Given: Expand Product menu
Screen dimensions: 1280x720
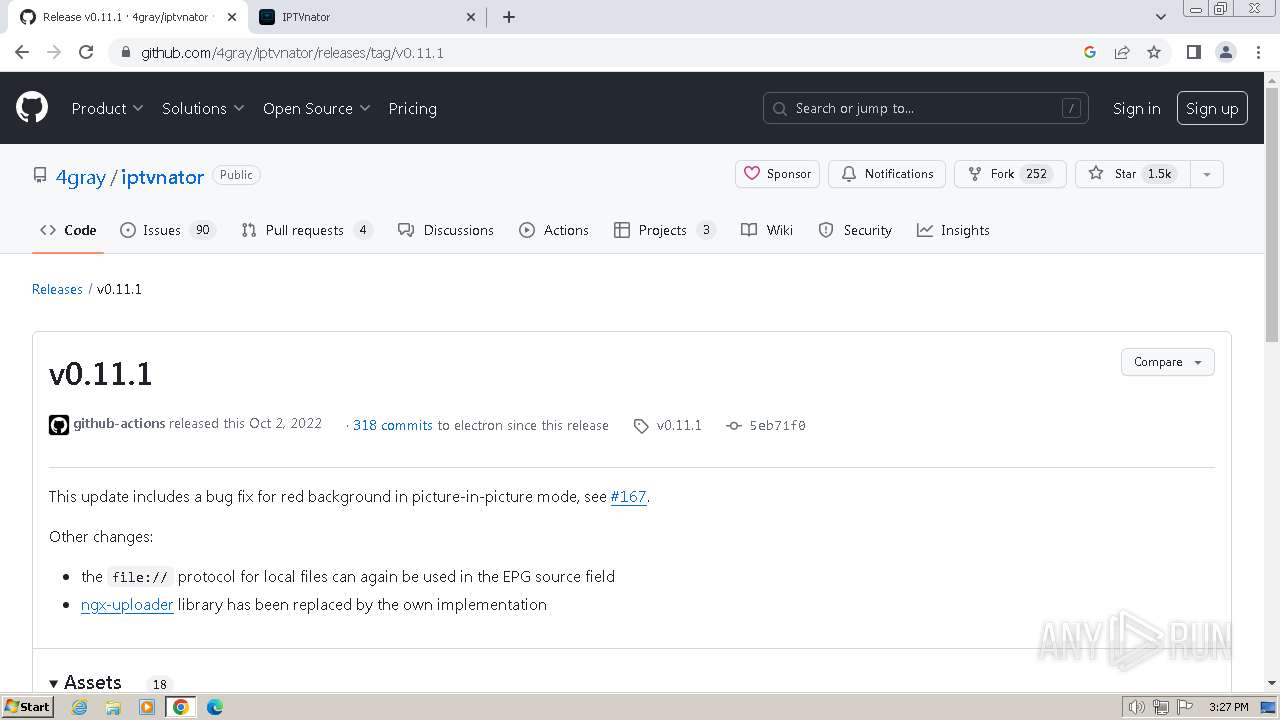Looking at the screenshot, I should (x=107, y=108).
